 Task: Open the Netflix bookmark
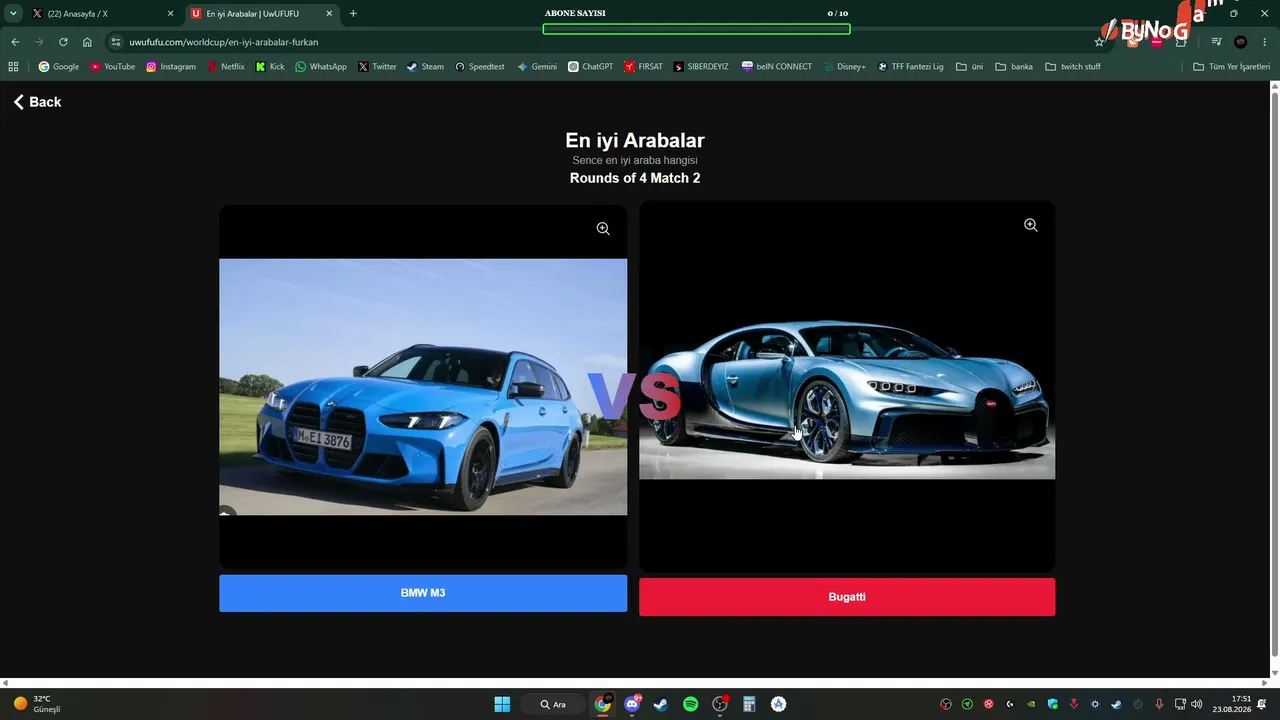(226, 67)
